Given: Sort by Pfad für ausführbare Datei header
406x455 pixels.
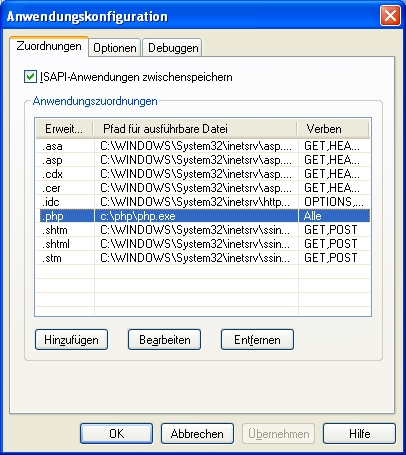Looking at the screenshot, I should pyautogui.click(x=195, y=129).
